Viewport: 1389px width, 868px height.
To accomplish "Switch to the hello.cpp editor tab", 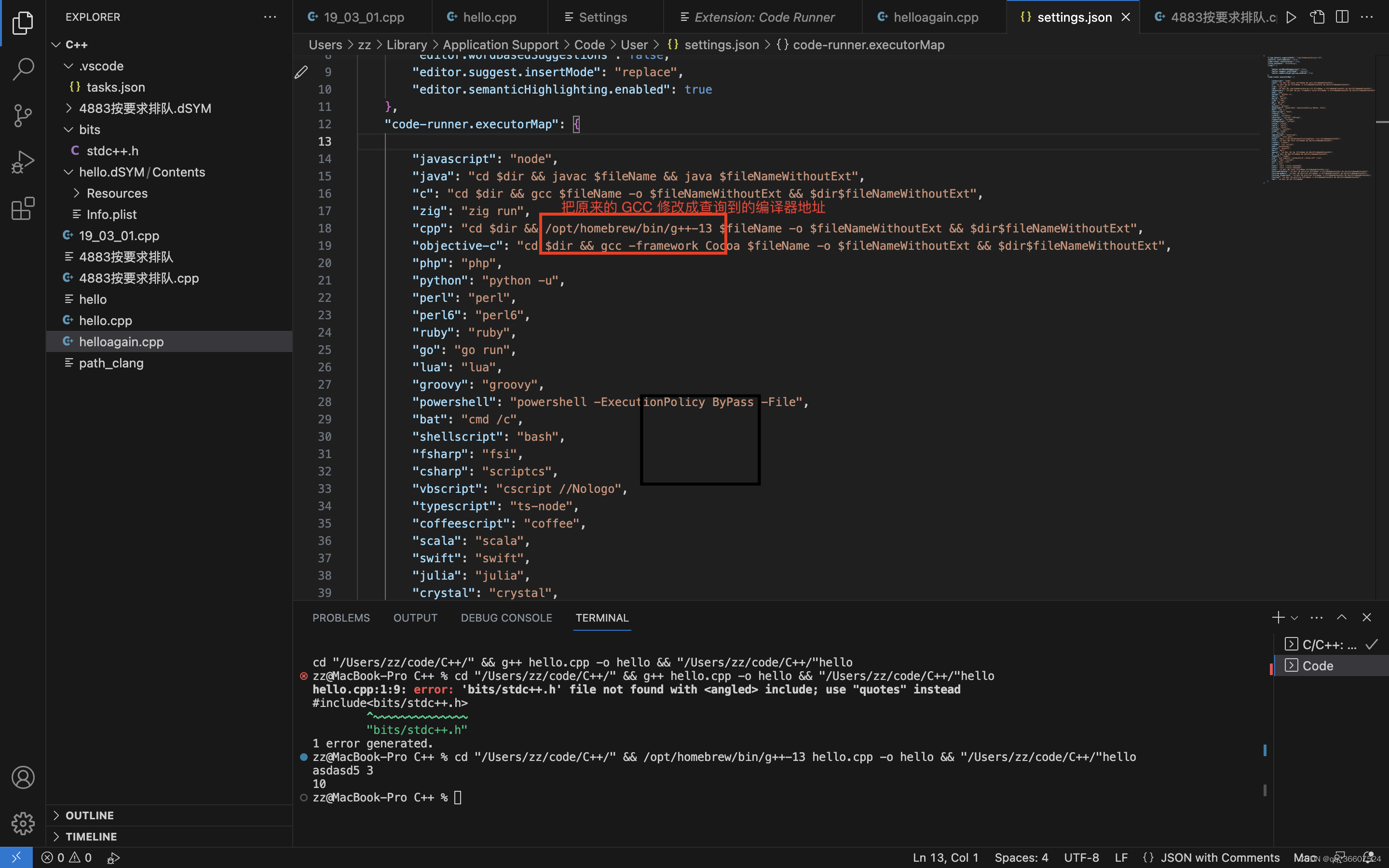I will pos(490,17).
